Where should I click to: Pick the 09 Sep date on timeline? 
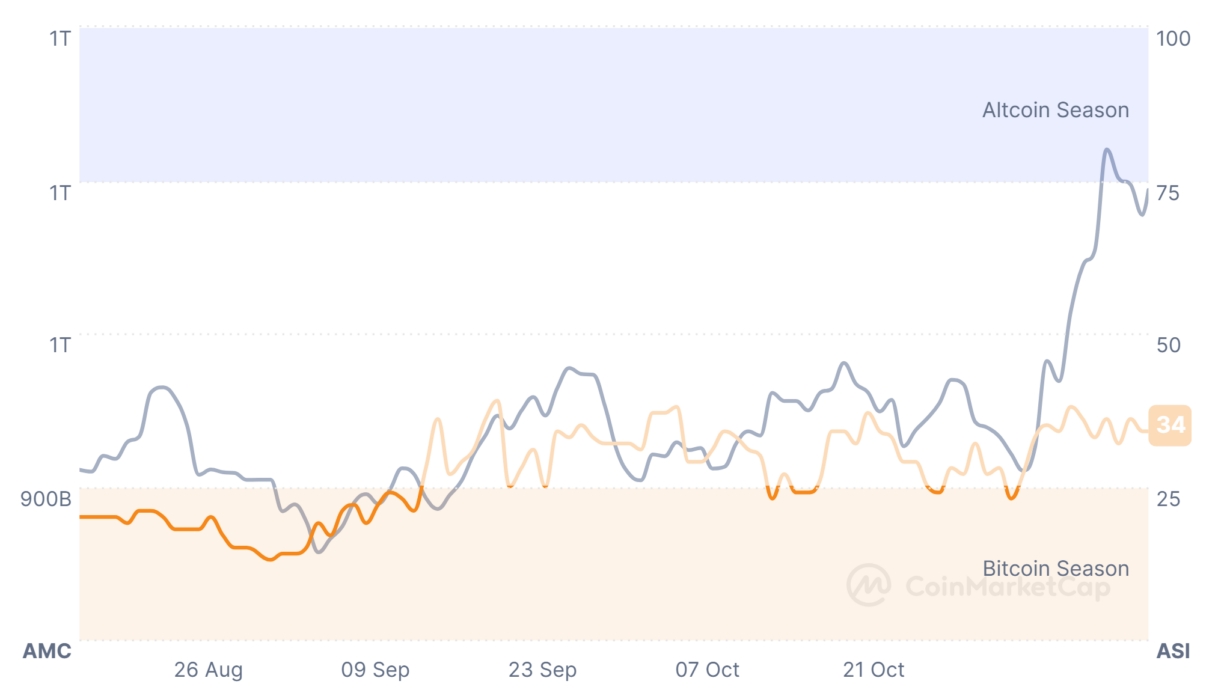point(375,670)
